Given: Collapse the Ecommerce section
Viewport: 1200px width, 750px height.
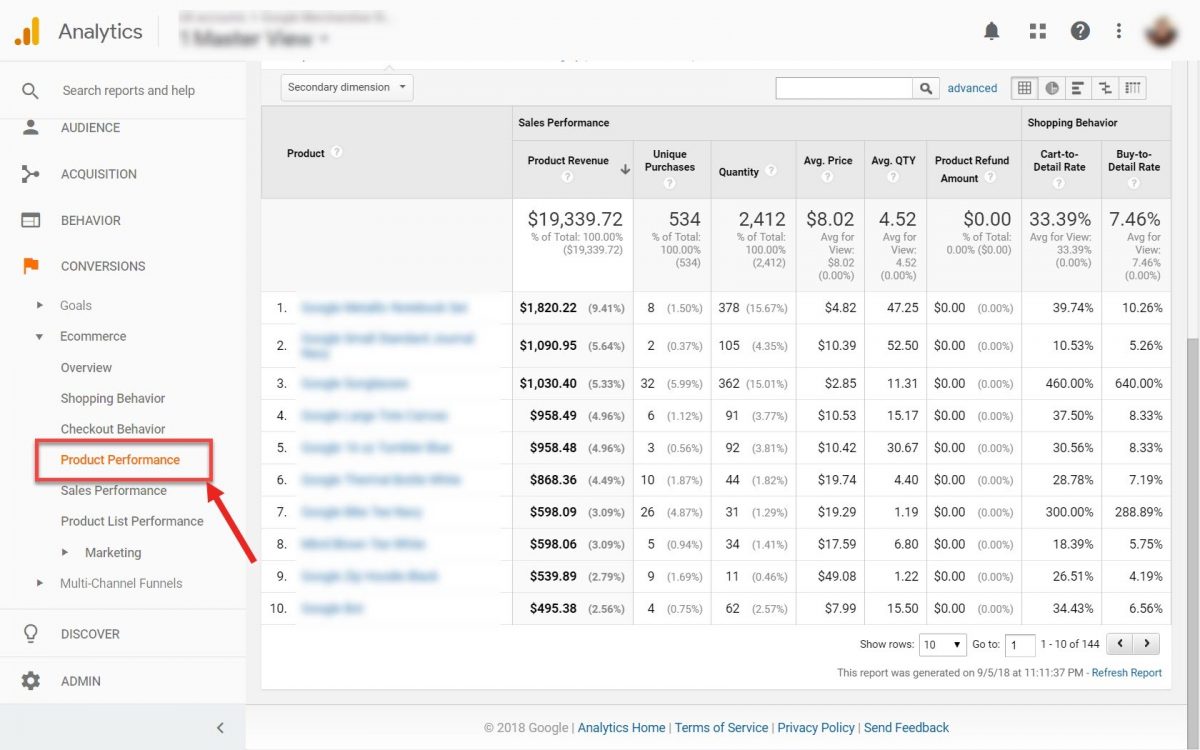Looking at the screenshot, I should [40, 337].
